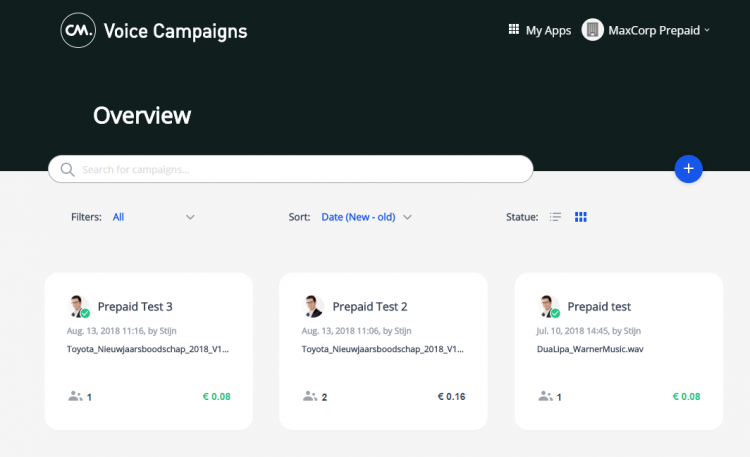Open the Prepaid Test 2 campaign
This screenshot has width=750, height=457.
coord(369,307)
